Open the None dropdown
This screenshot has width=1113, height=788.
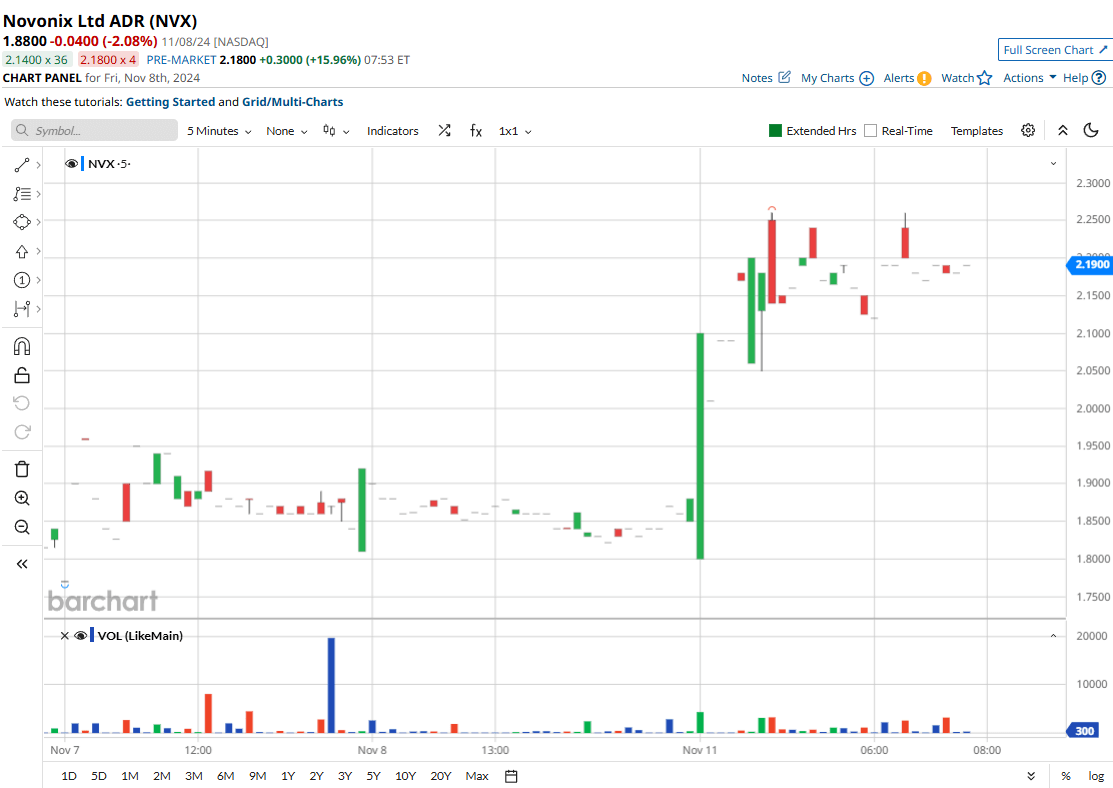[x=287, y=131]
